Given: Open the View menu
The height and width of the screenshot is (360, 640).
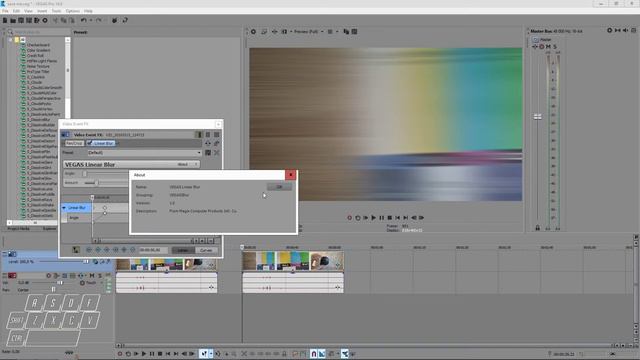Looking at the screenshot, I should tap(28, 11).
